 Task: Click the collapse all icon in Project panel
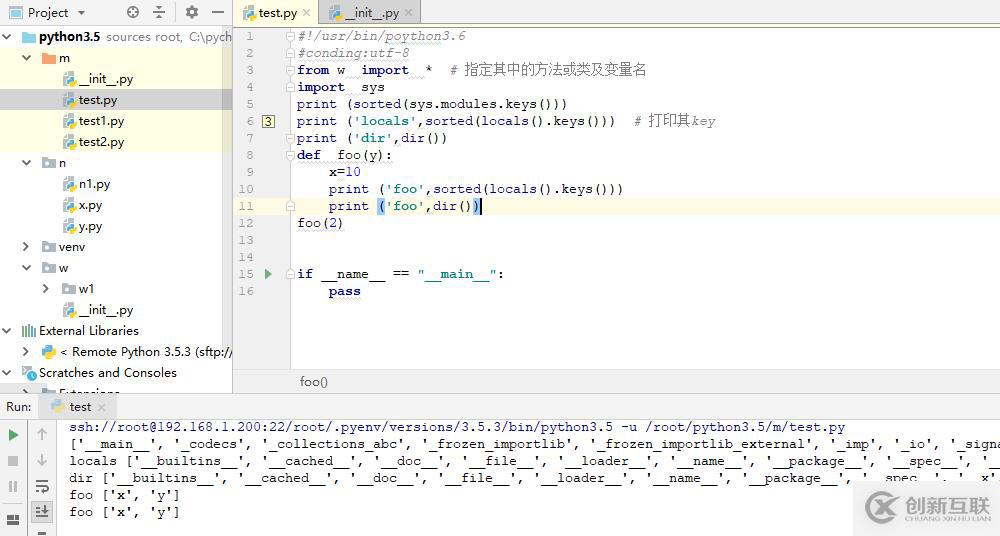(x=159, y=12)
